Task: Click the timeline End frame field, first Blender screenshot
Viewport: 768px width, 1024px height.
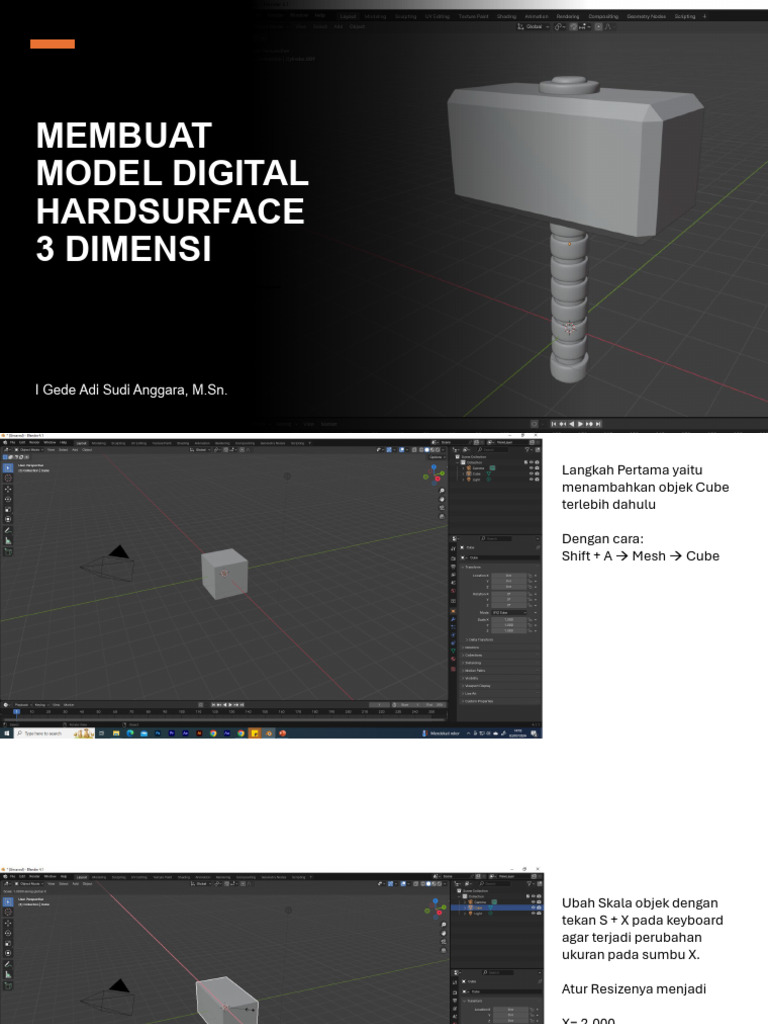Action: (434, 705)
